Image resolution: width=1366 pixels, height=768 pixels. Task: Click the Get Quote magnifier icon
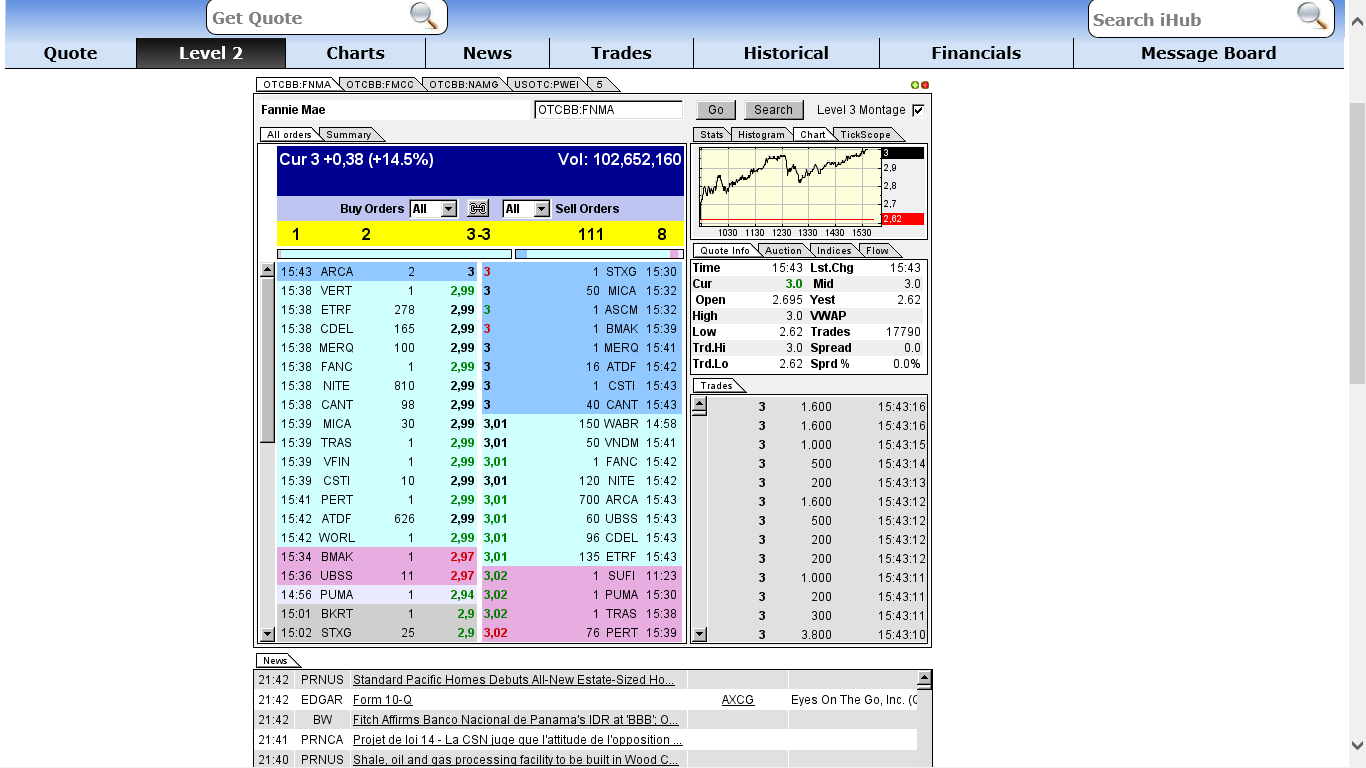click(424, 16)
